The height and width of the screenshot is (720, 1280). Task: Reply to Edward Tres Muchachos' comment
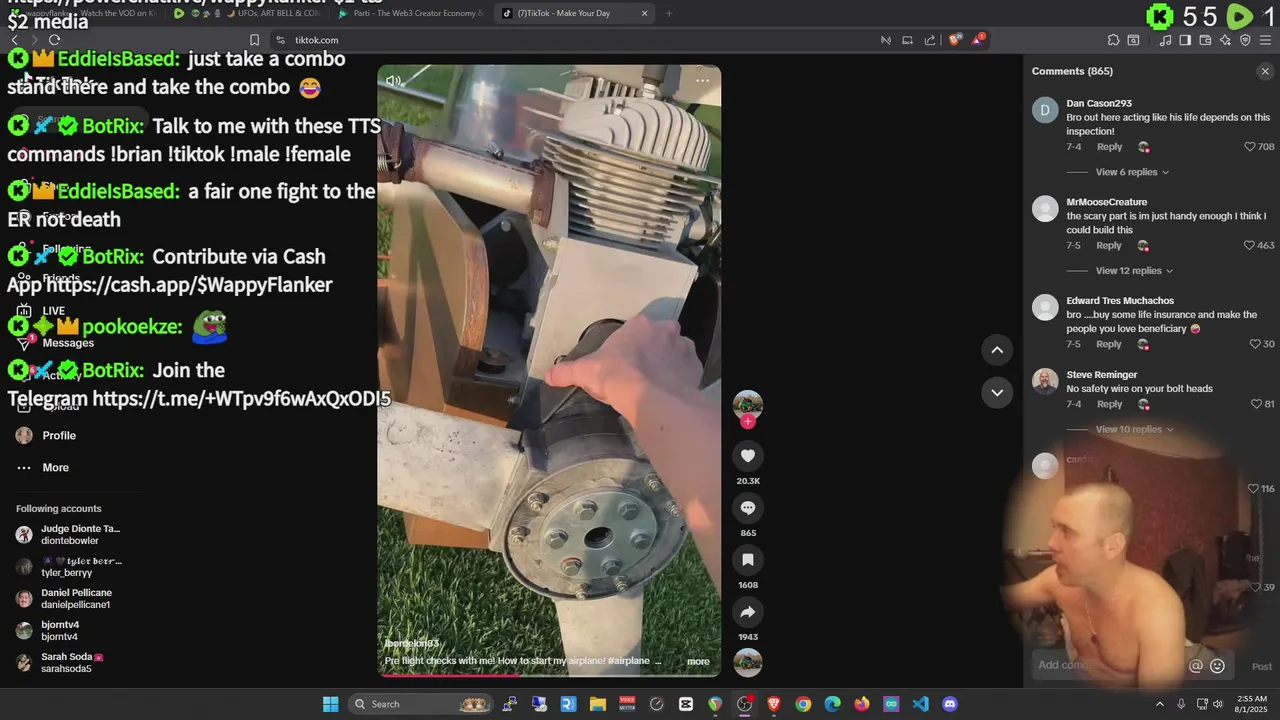pyautogui.click(x=1109, y=344)
